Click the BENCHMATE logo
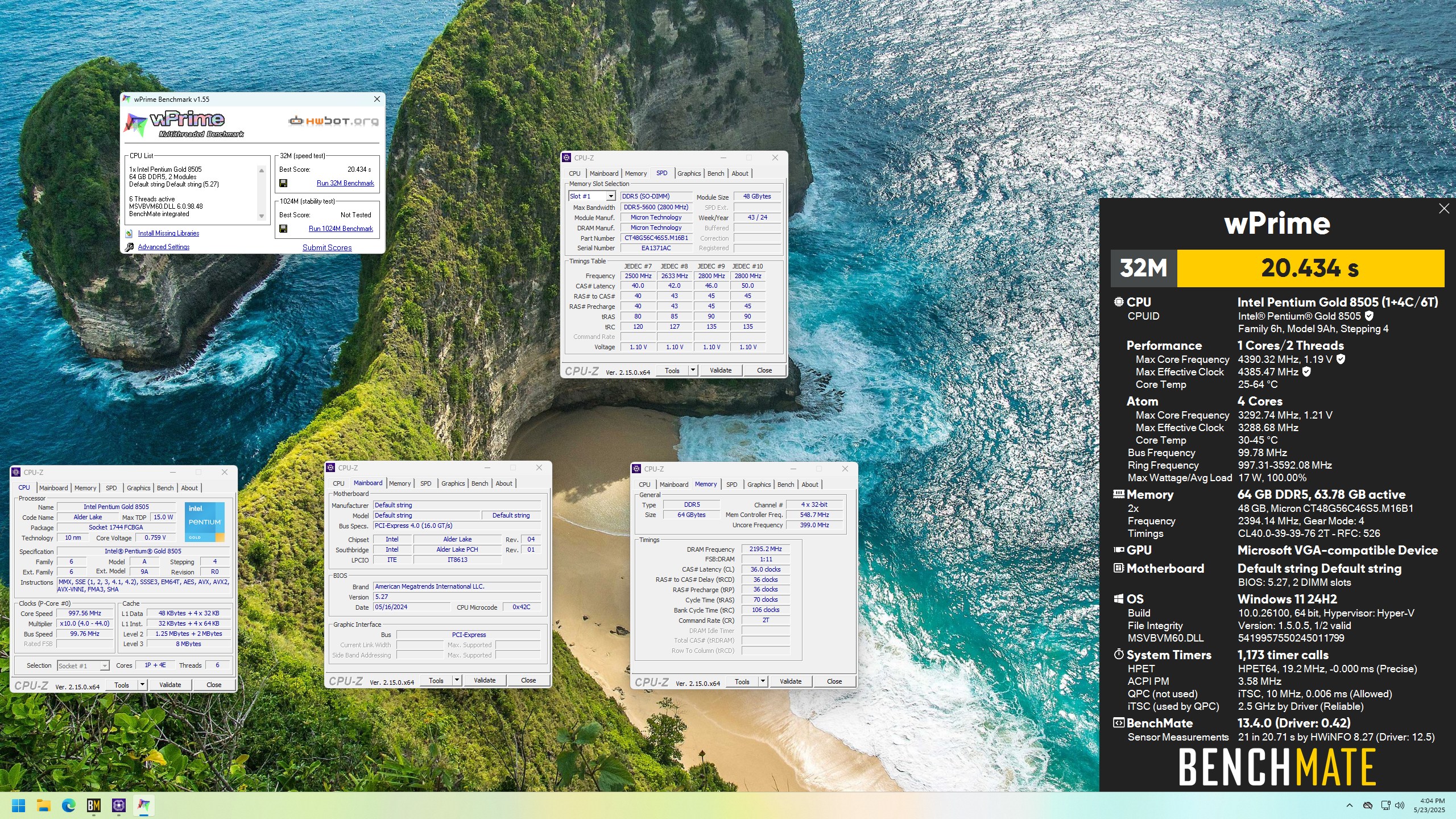The height and width of the screenshot is (819, 1456). [1277, 767]
